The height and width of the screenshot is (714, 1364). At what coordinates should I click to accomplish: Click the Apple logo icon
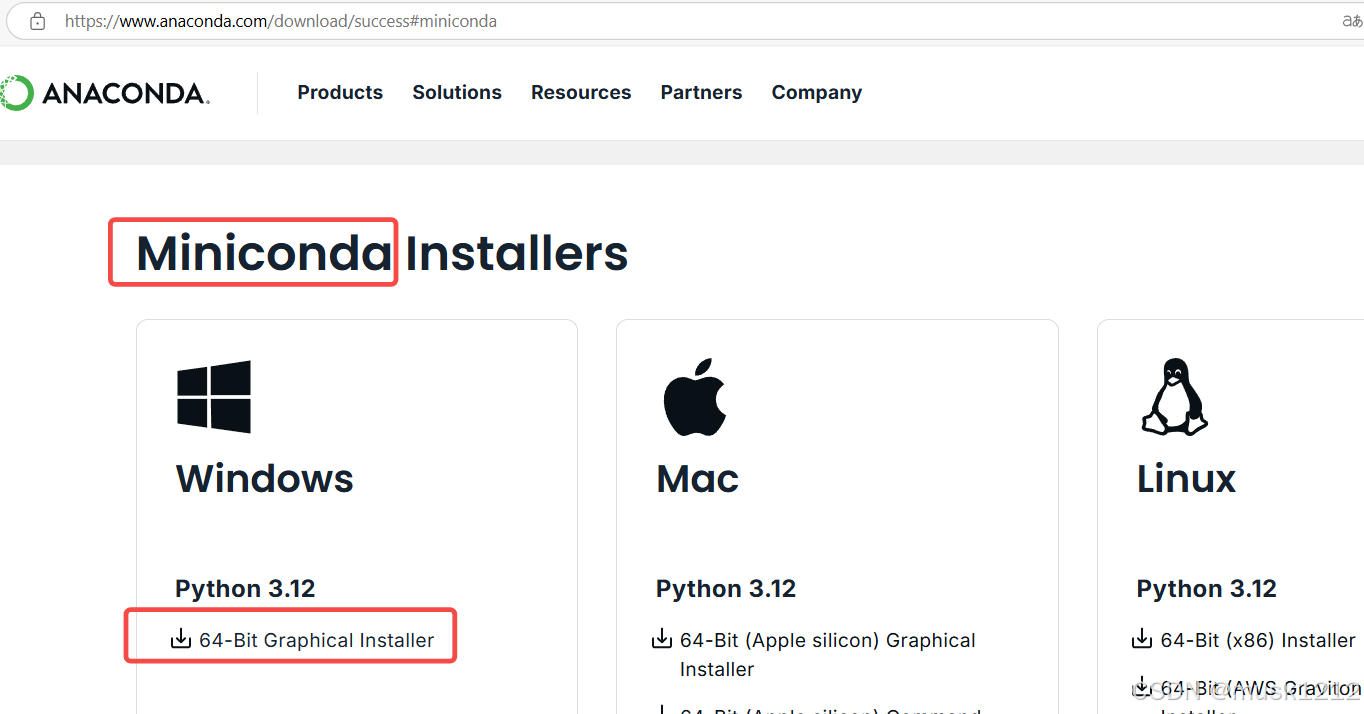click(x=695, y=397)
